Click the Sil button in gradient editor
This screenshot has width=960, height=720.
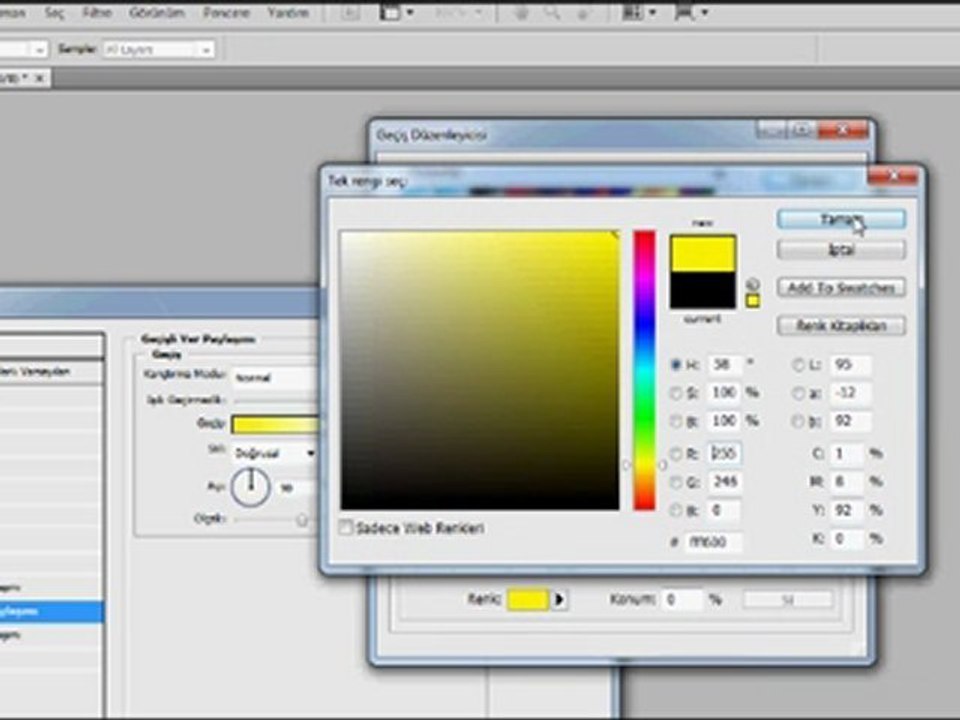(x=787, y=600)
